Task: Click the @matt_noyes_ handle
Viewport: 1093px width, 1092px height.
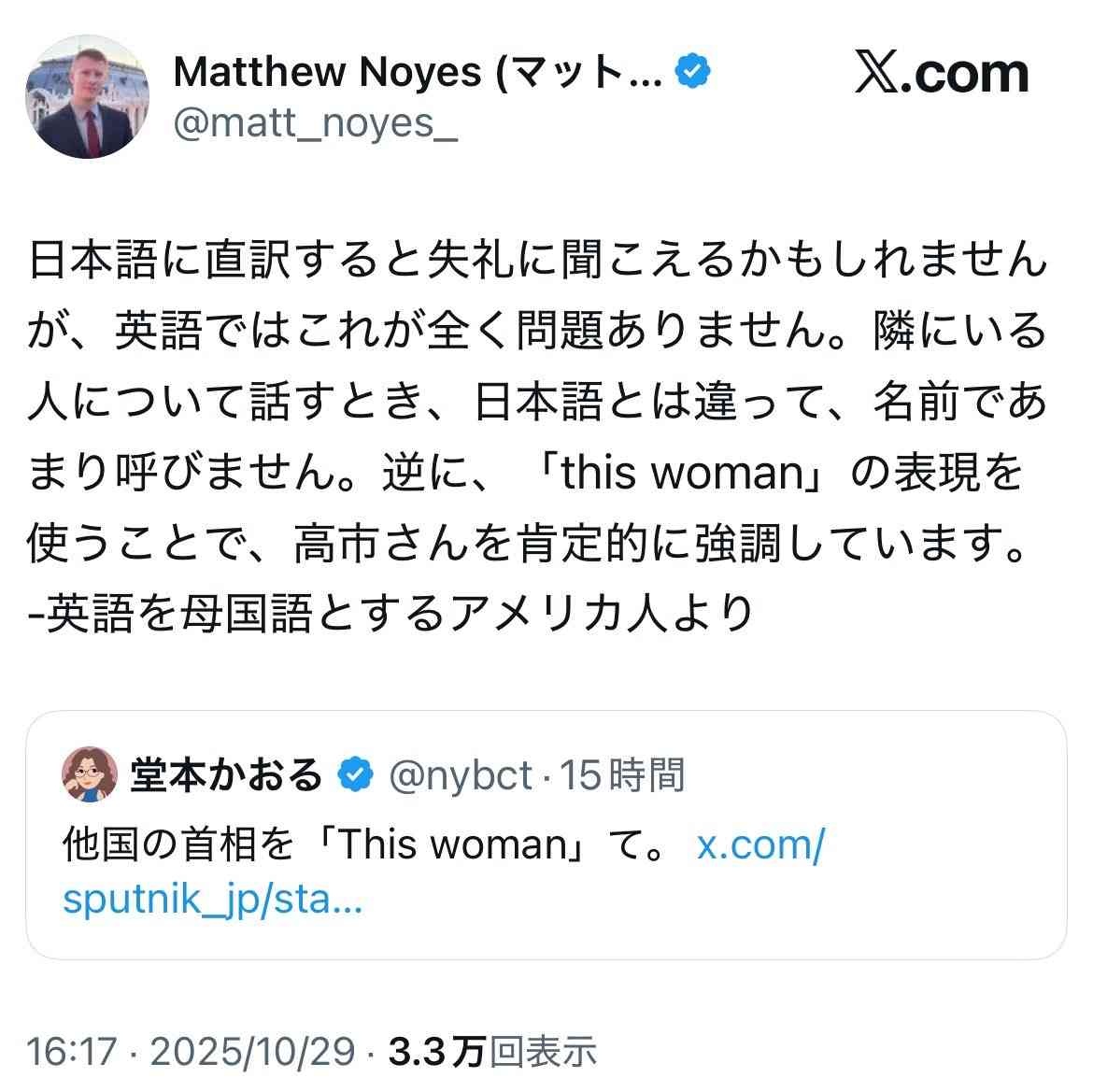Action: pyautogui.click(x=315, y=123)
